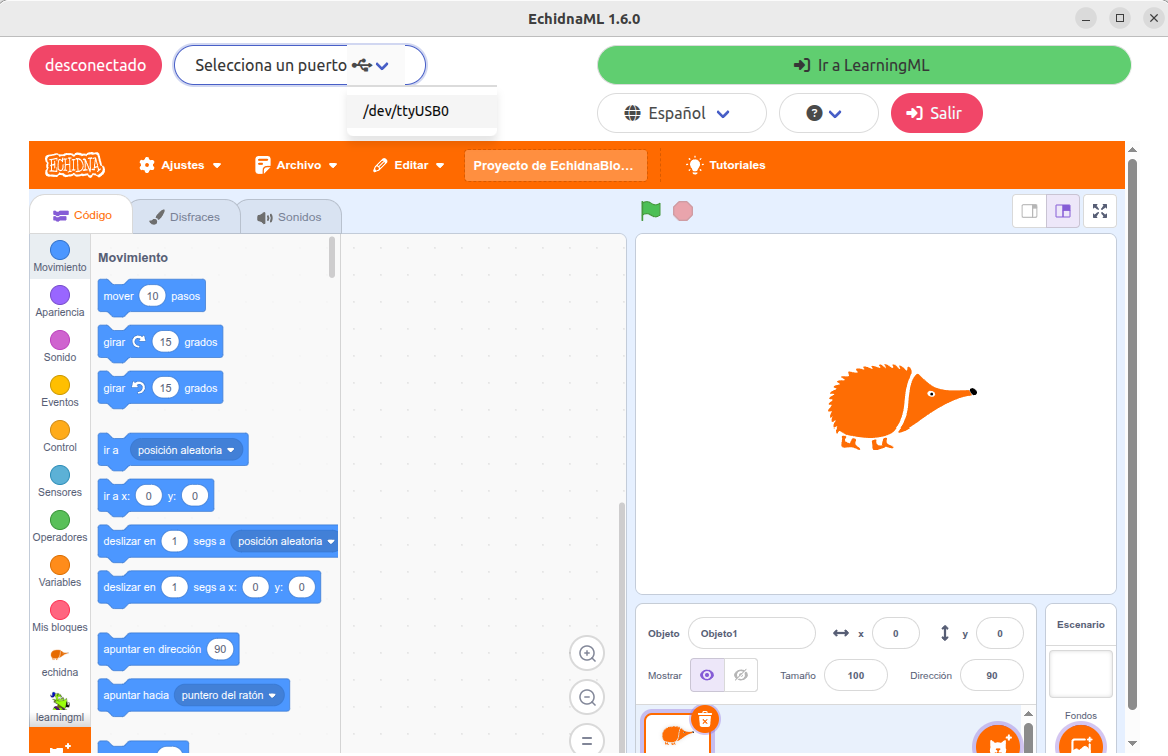
Task: Click the Salir button
Action: point(936,113)
